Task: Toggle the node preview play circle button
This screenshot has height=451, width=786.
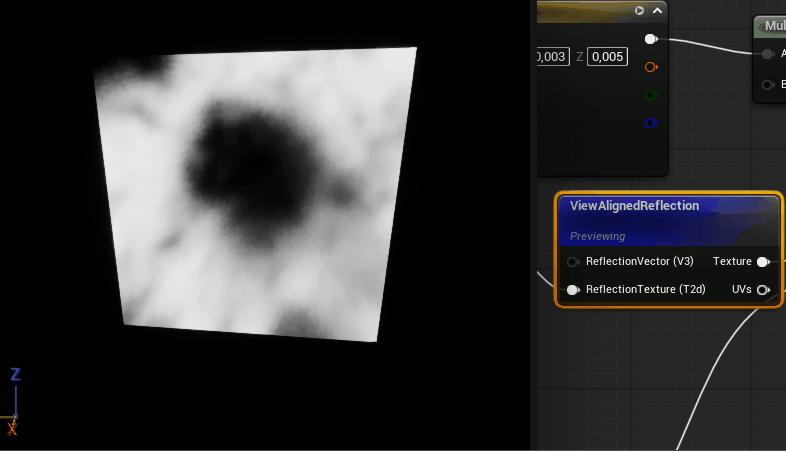Action: pyautogui.click(x=640, y=11)
